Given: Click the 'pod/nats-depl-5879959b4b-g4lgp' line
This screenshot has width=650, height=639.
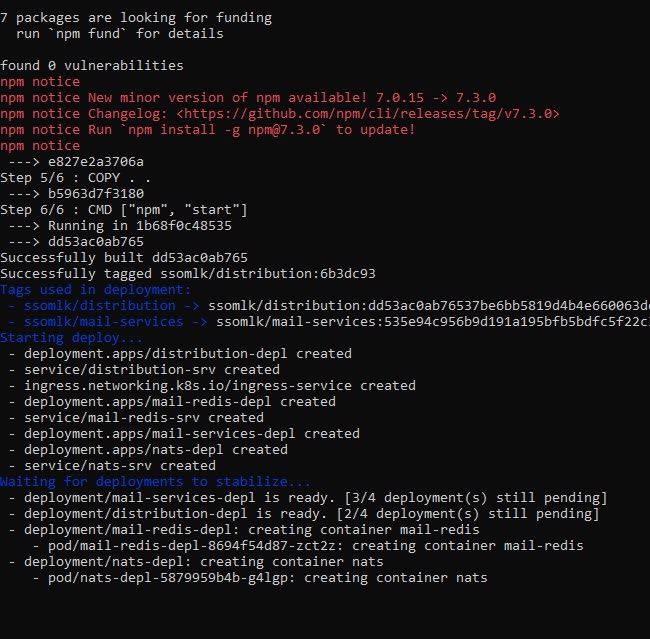Looking at the screenshot, I should [x=260, y=578].
